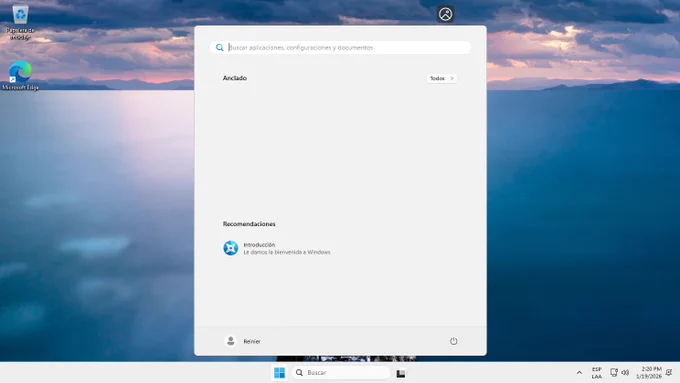Expand hidden system tray icons chevron
This screenshot has height=383, width=680.
(x=579, y=373)
